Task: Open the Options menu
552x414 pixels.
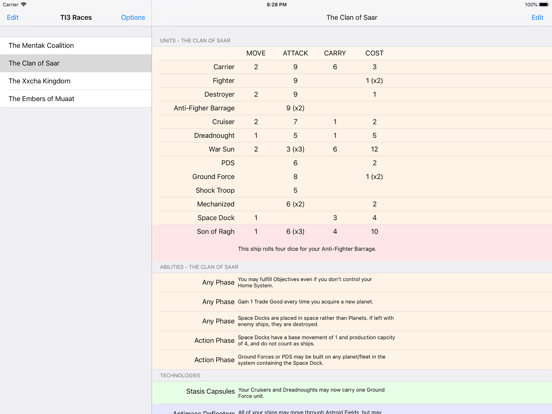Action: (133, 17)
